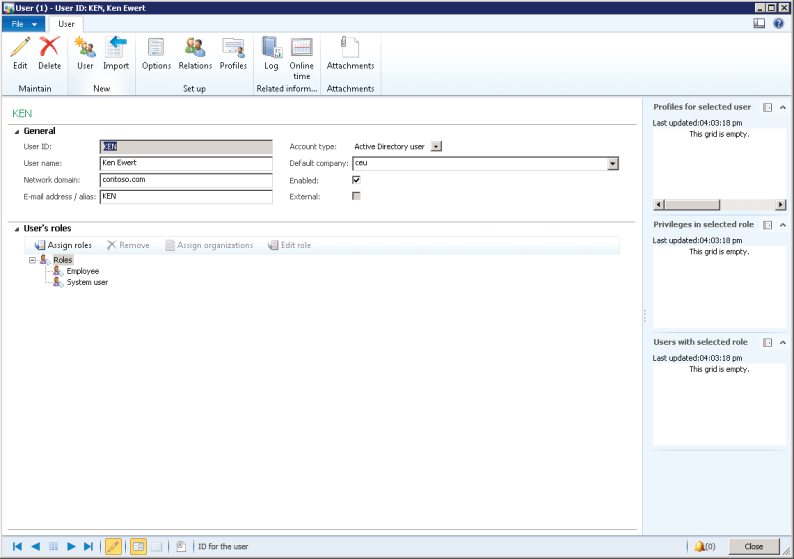Click Profiles panel scroll right arrow
794x559 pixels.
781,205
